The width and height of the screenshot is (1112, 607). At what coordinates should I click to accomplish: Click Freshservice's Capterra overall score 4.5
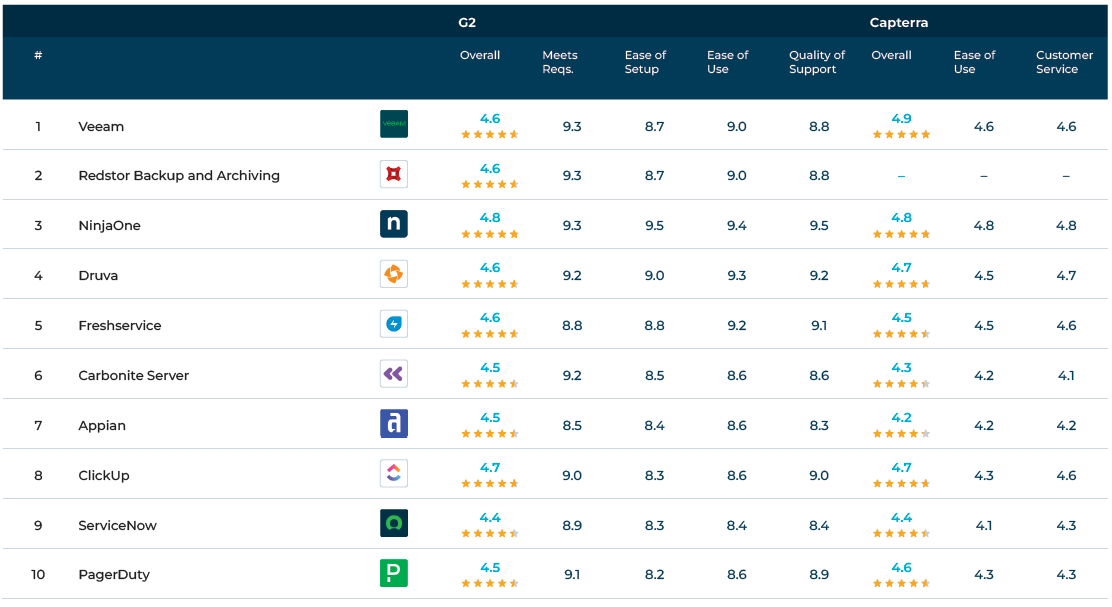pos(901,318)
